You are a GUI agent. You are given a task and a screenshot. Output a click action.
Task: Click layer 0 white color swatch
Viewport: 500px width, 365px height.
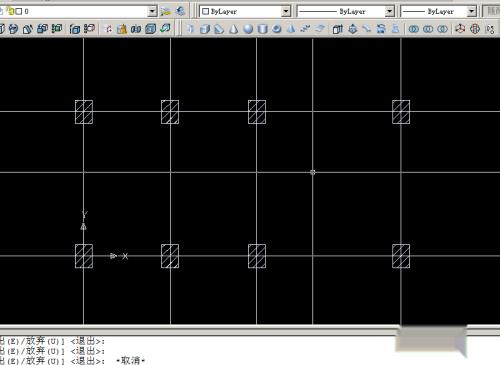19,11
